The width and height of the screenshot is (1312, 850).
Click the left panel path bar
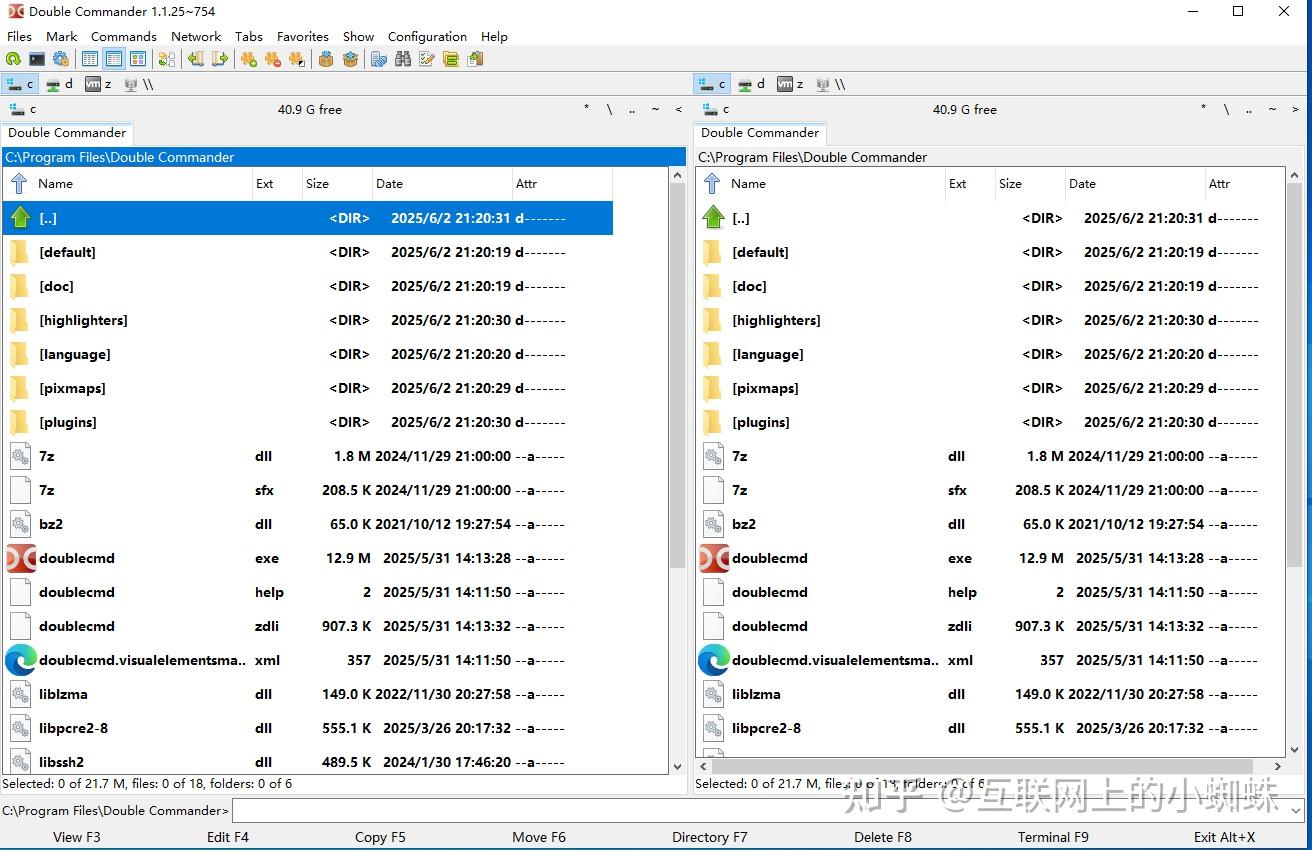click(x=344, y=157)
